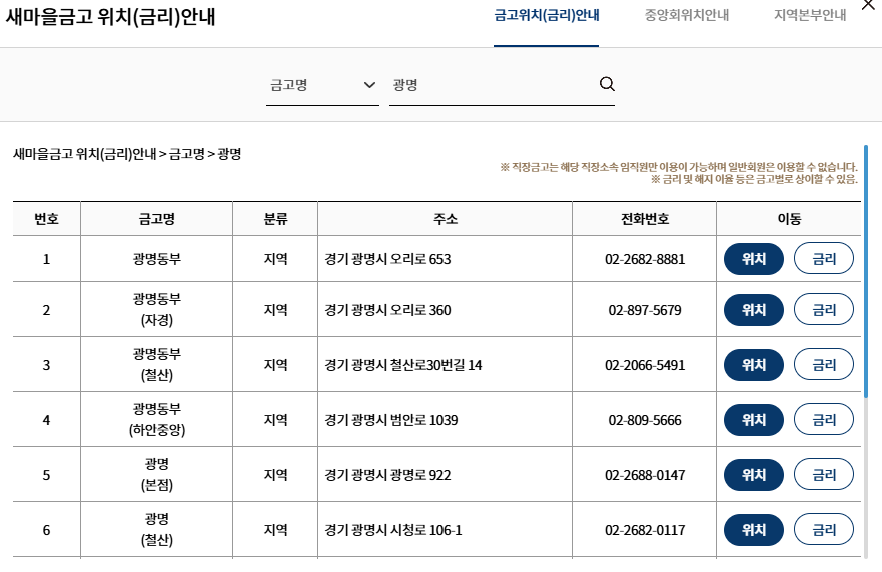The width and height of the screenshot is (882, 572).
Task: Click the 광명동부 (자경) name cell
Action: pos(156,309)
